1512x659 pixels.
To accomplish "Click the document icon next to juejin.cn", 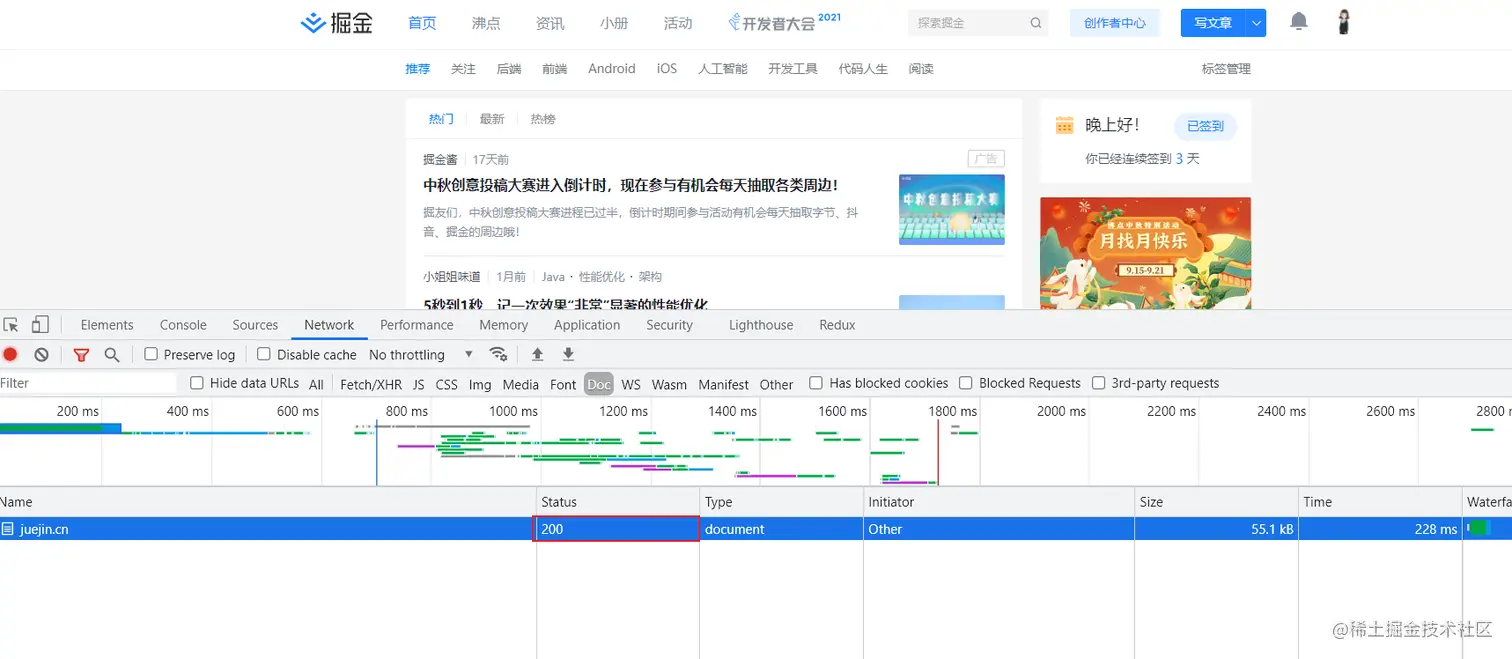I will 8,529.
